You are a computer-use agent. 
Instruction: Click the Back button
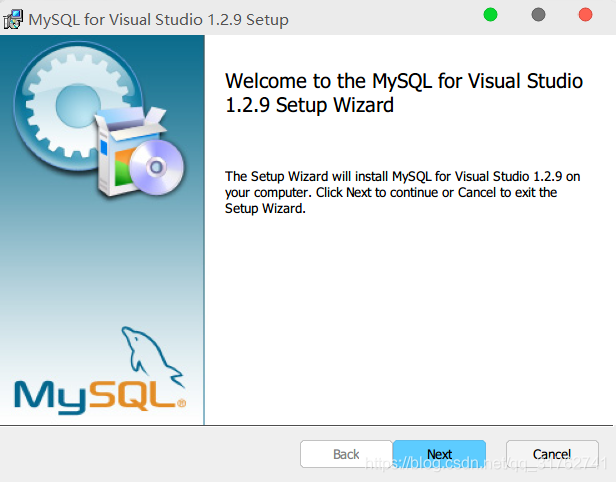click(346, 454)
